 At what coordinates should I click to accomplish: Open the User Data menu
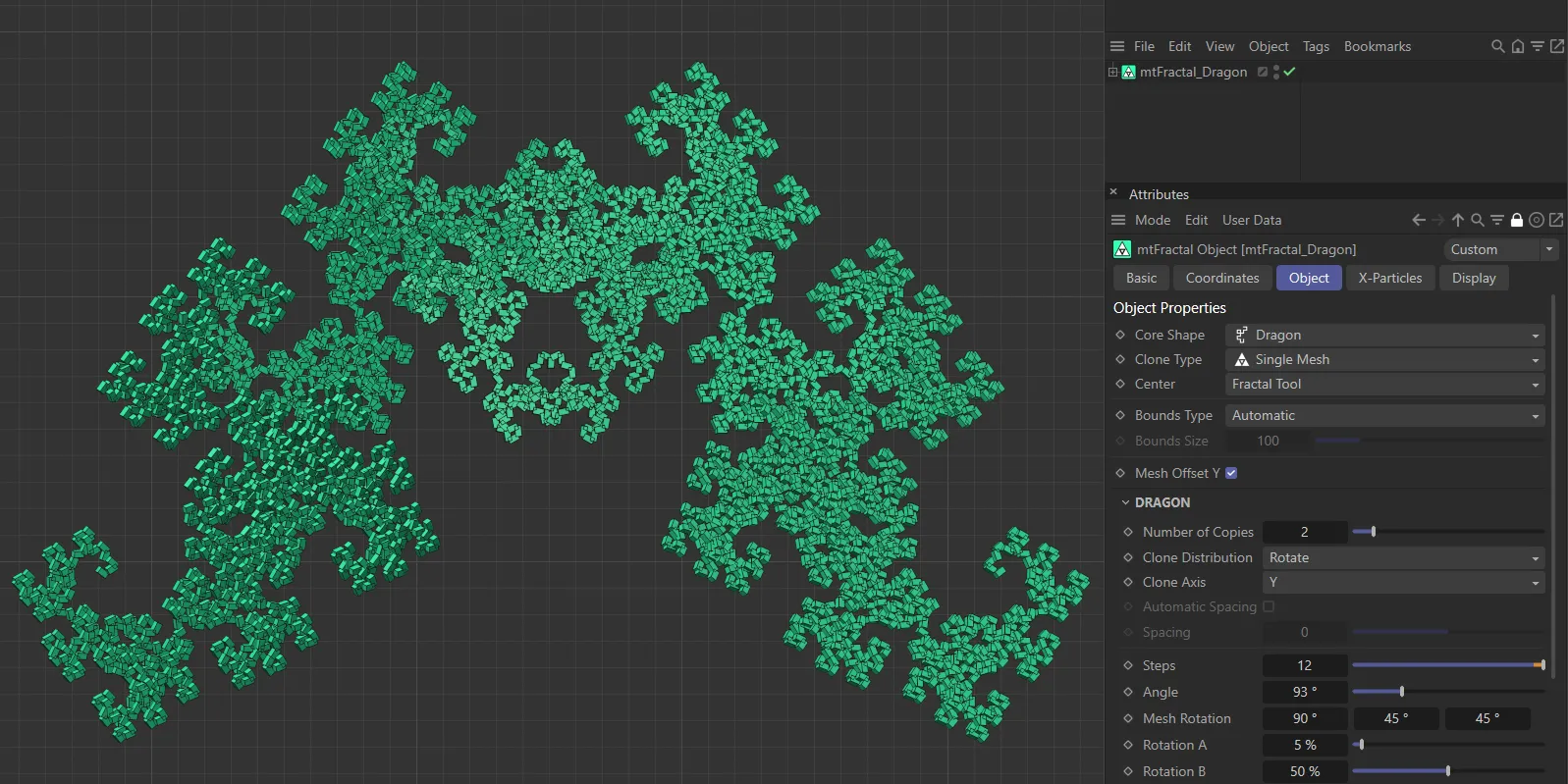1252,220
